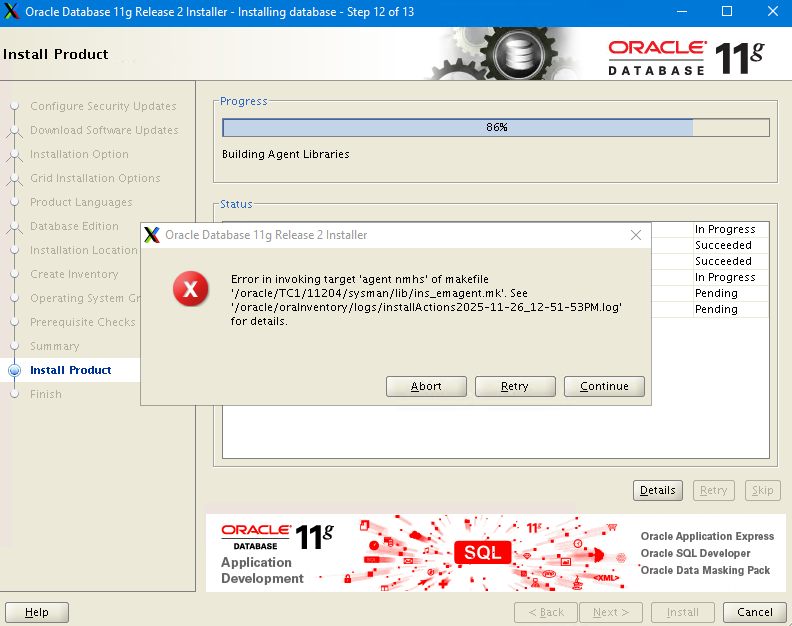Viewport: 792px width, 626px height.
Task: Select Prerequisite Checks step
Action: click(82, 322)
